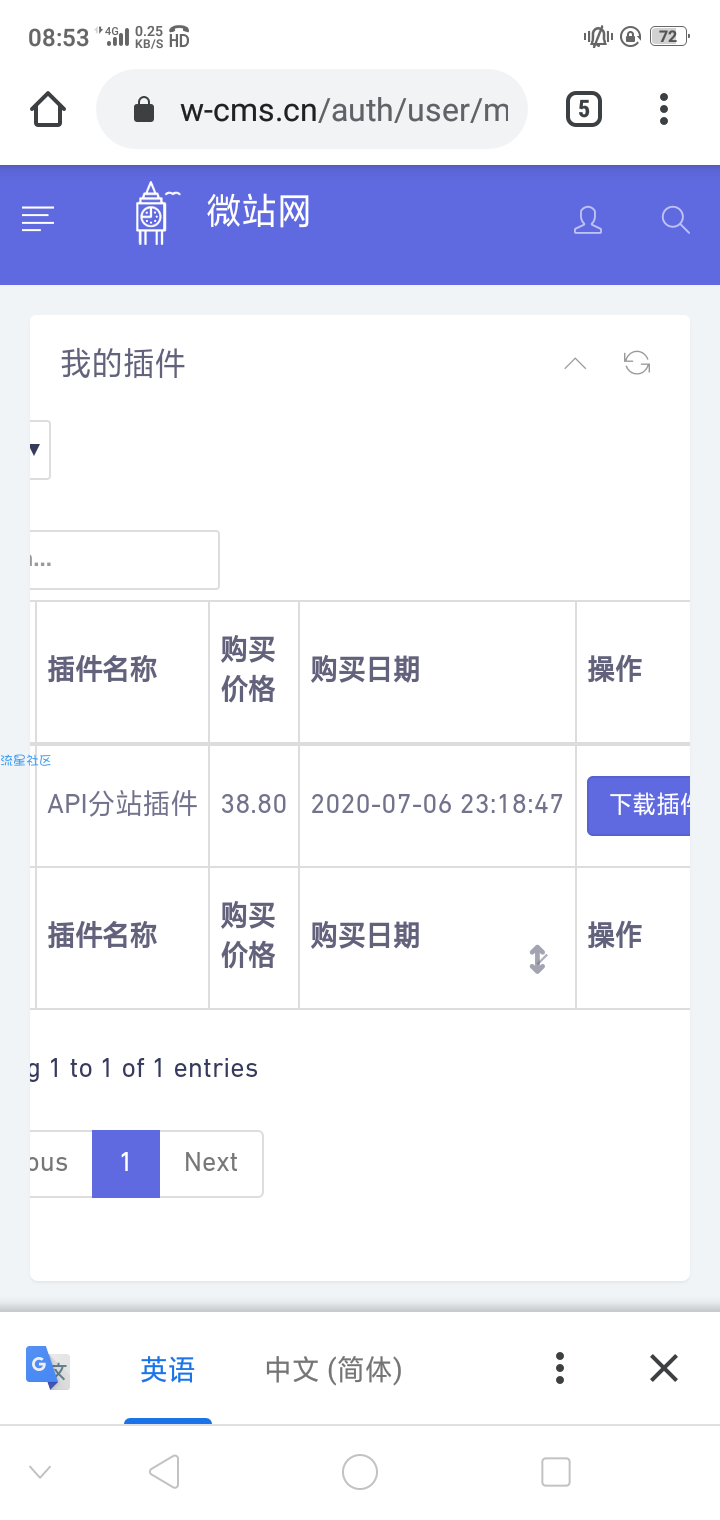
Task: Close the Google Translate bar
Action: (664, 1368)
